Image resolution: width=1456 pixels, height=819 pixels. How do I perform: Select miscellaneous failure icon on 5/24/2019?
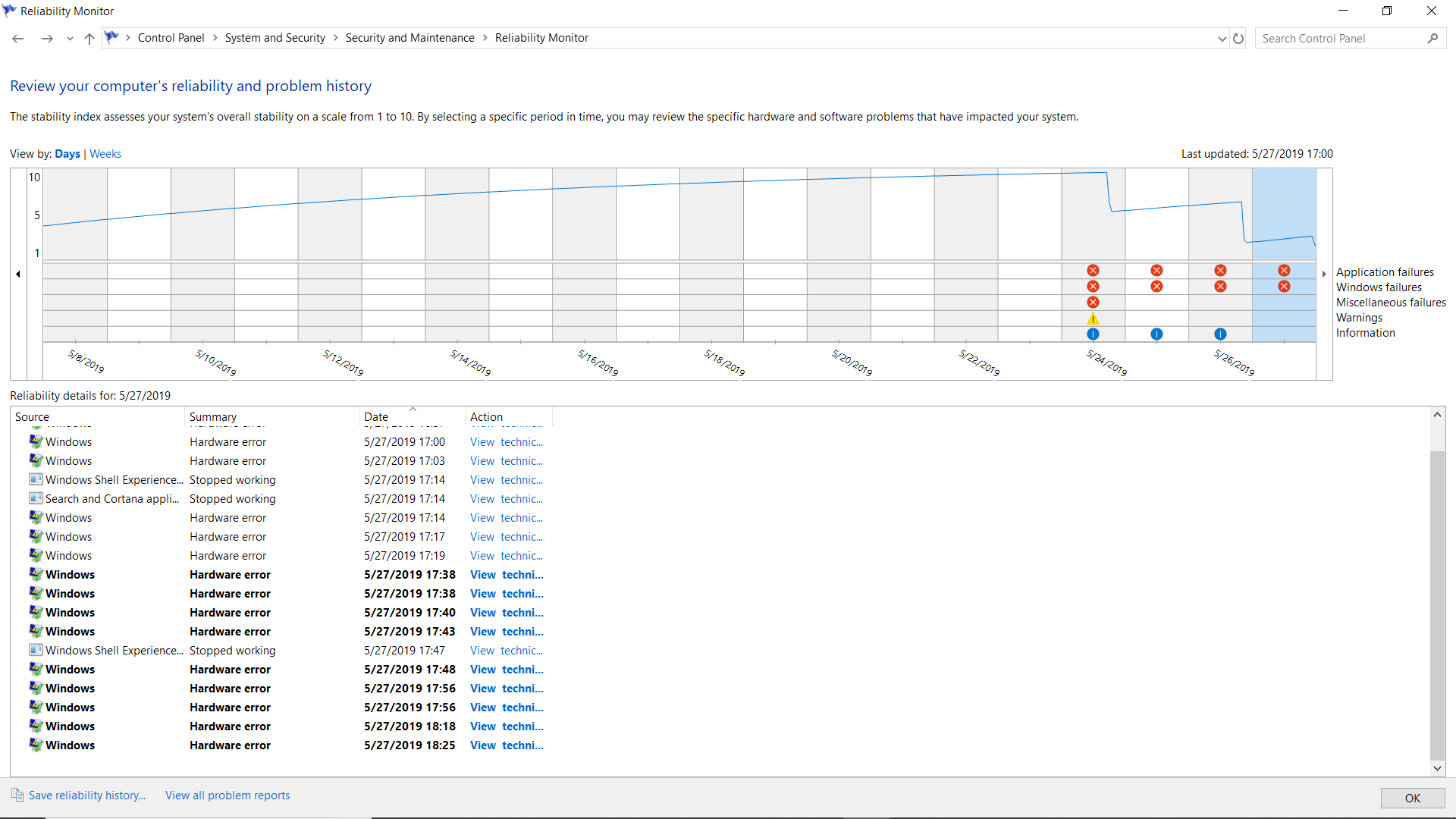coord(1093,303)
